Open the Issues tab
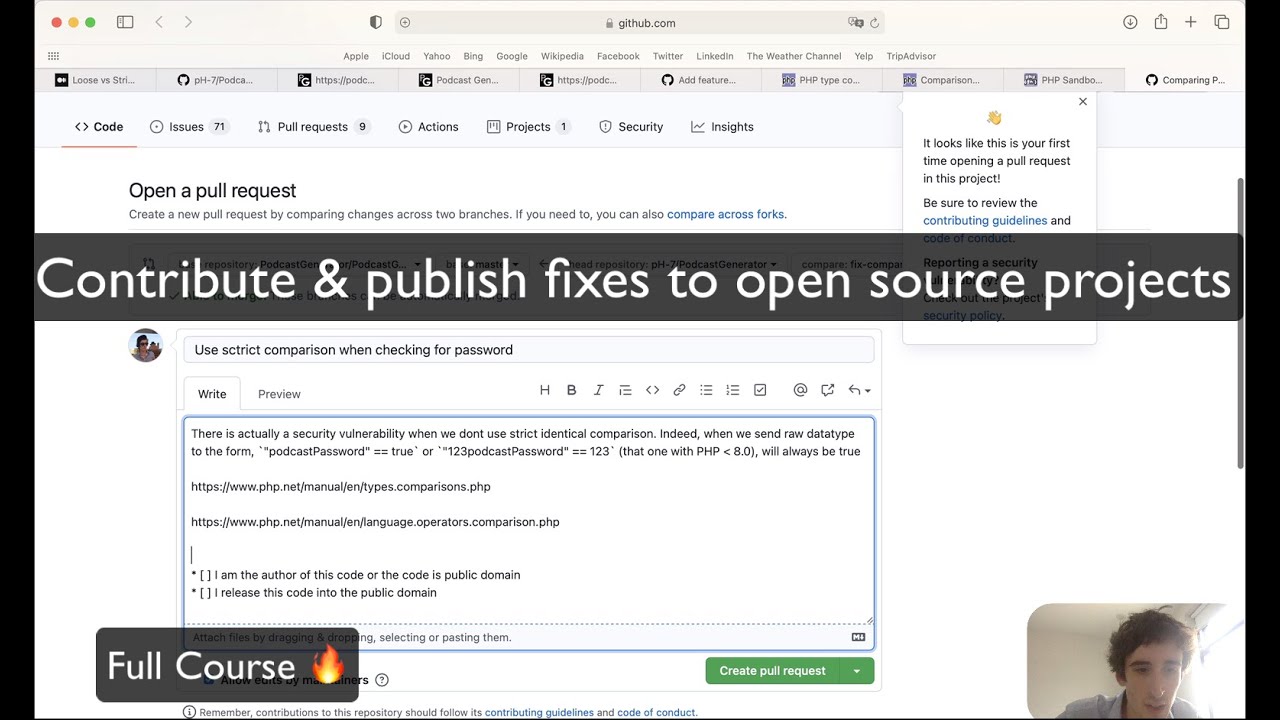This screenshot has width=1280, height=720. pos(188,127)
